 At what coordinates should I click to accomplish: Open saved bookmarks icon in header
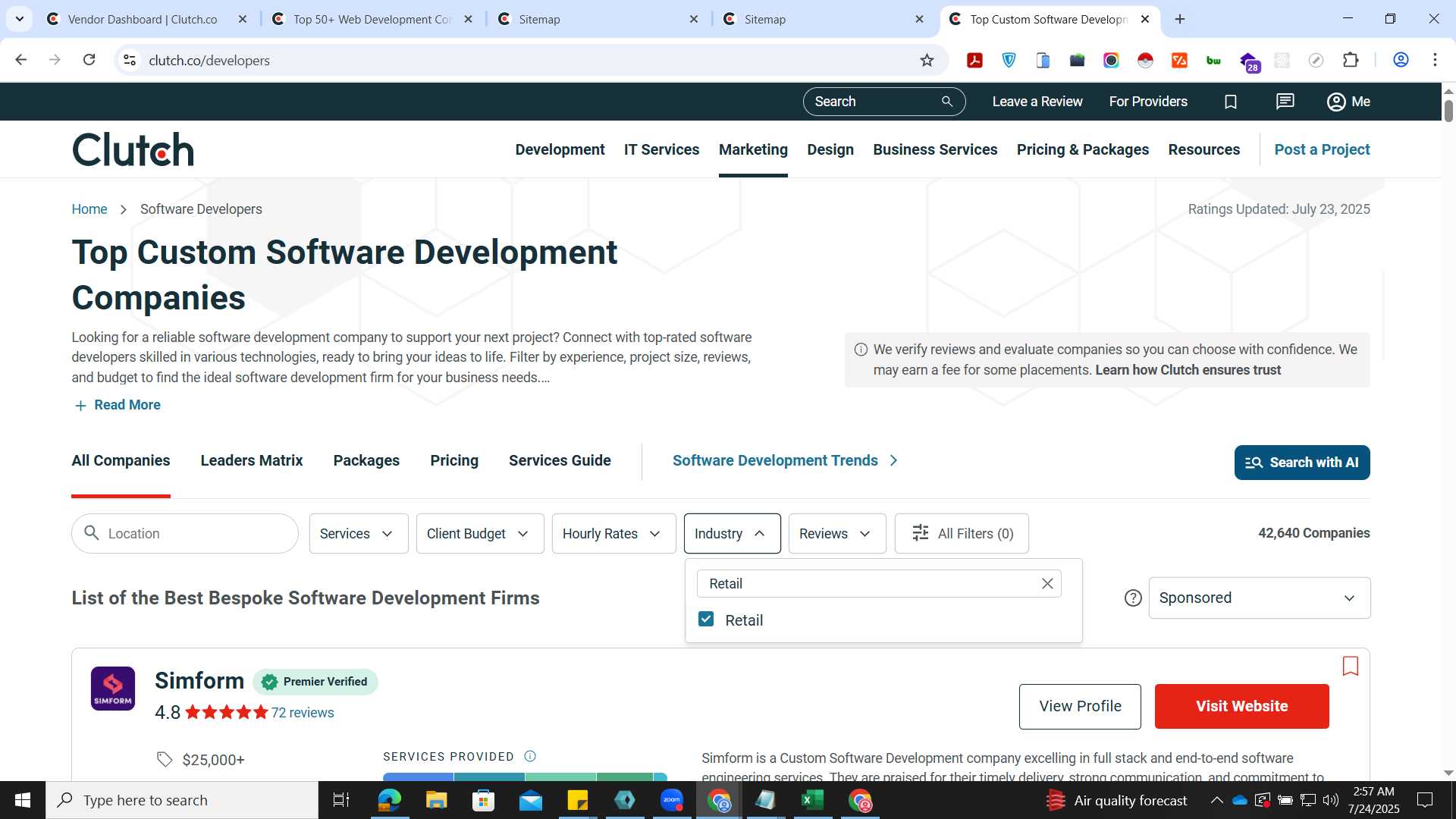tap(1231, 102)
